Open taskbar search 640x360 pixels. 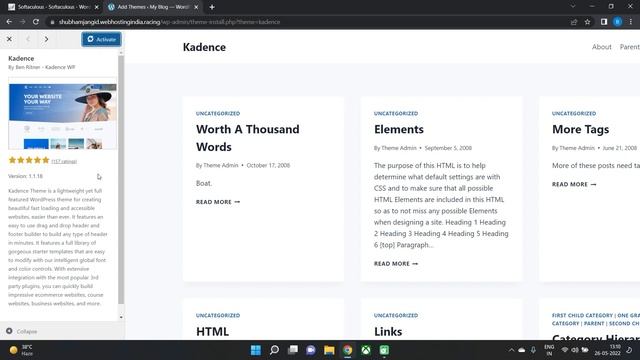(274, 350)
